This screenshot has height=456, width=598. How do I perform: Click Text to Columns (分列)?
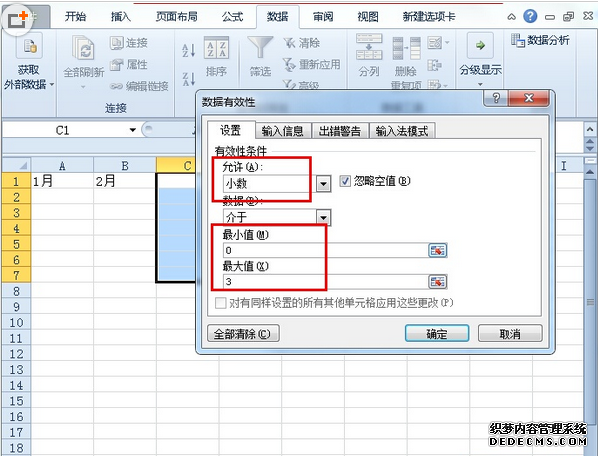pos(369,56)
